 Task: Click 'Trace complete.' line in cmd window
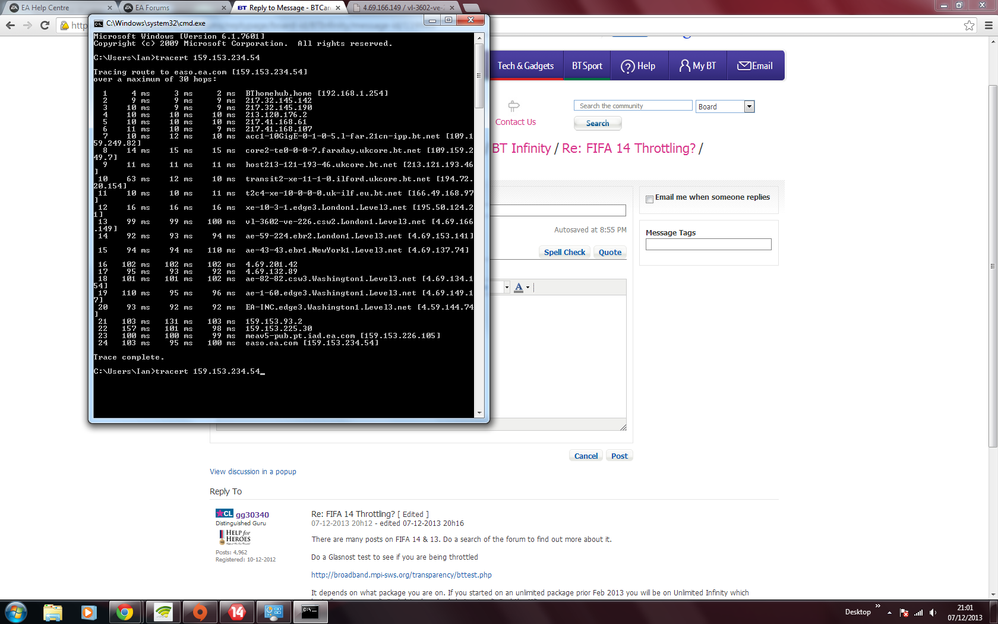(129, 357)
